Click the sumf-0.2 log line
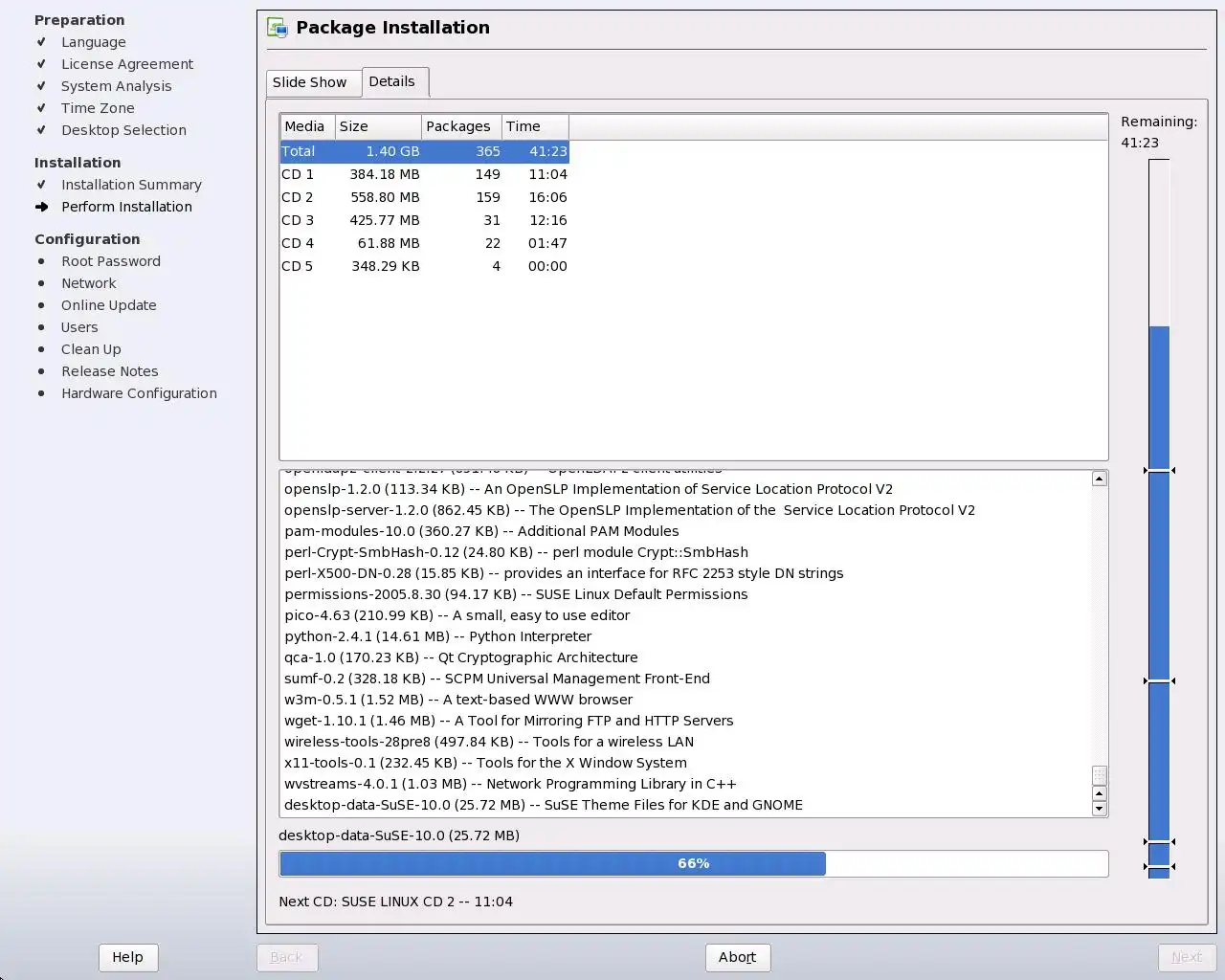Image resolution: width=1225 pixels, height=980 pixels. coord(497,679)
